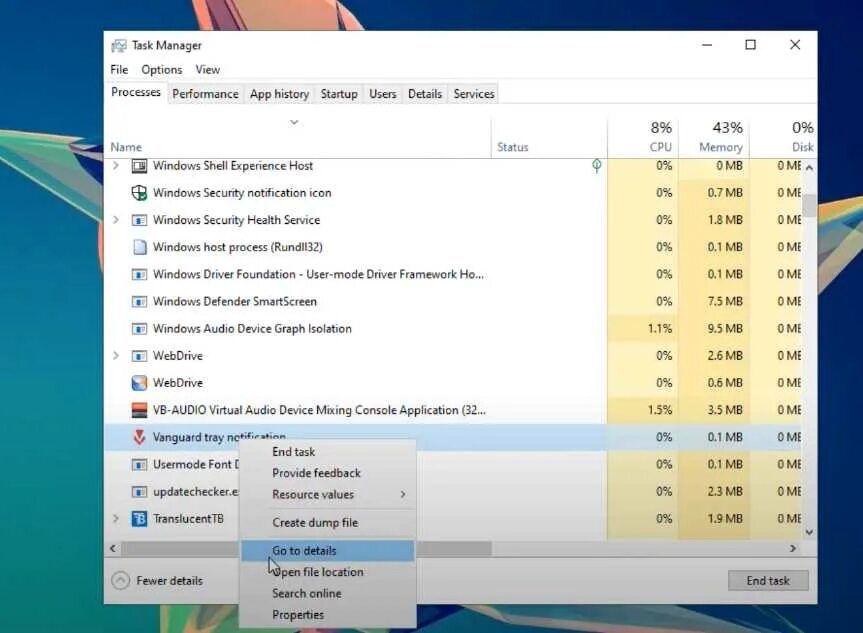Click the expandable WebDrive service icon
This screenshot has height=633, width=863.
pyautogui.click(x=139, y=356)
